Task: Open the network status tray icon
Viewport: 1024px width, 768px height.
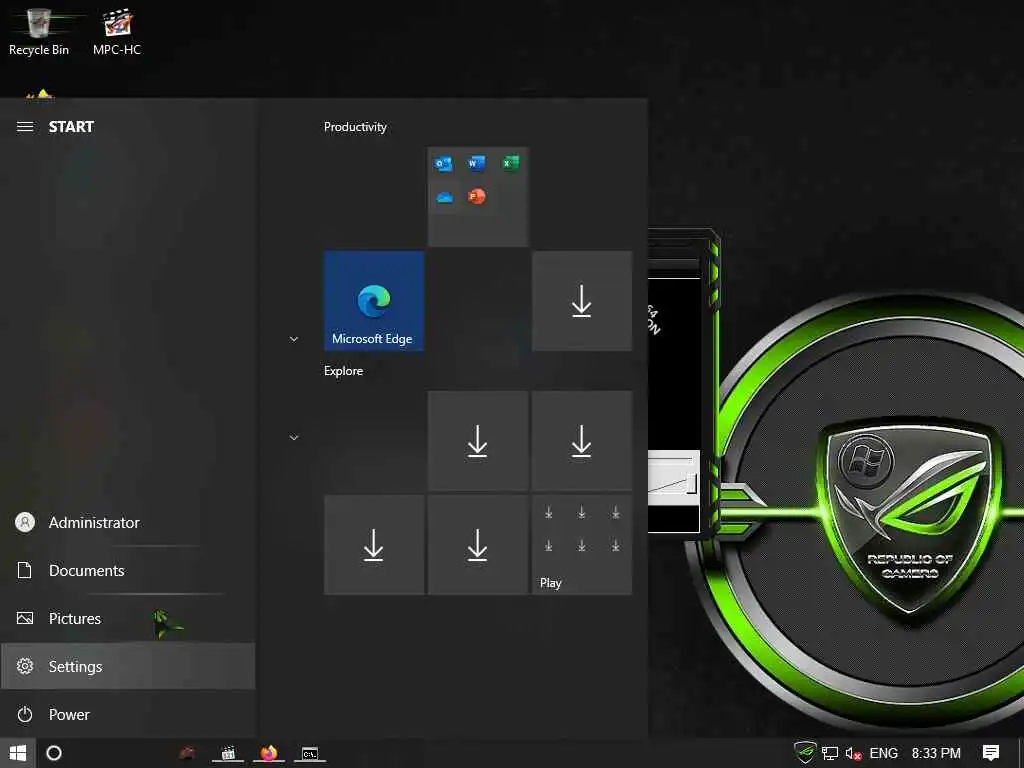Action: click(x=830, y=754)
